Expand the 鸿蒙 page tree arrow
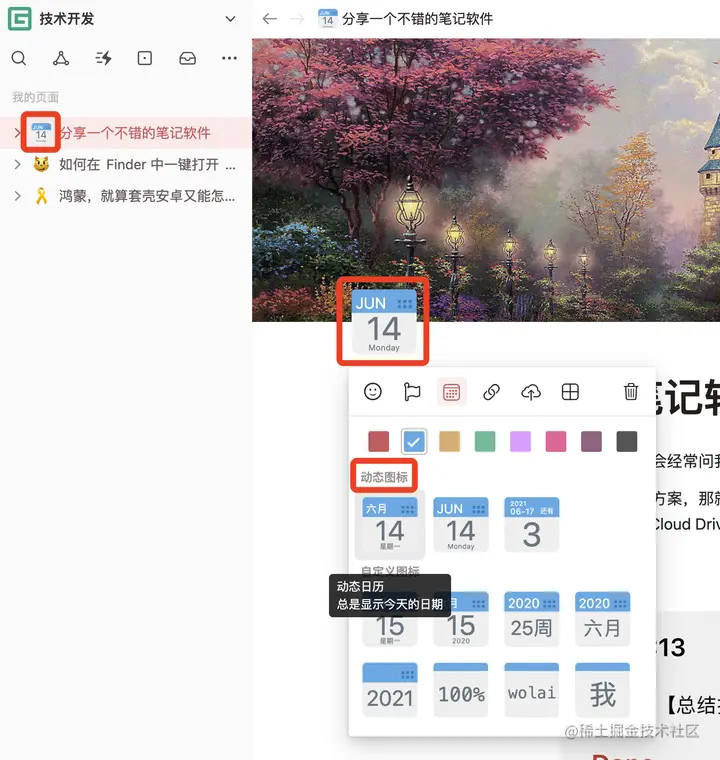Viewport: 720px width, 760px height. pyautogui.click(x=17, y=196)
